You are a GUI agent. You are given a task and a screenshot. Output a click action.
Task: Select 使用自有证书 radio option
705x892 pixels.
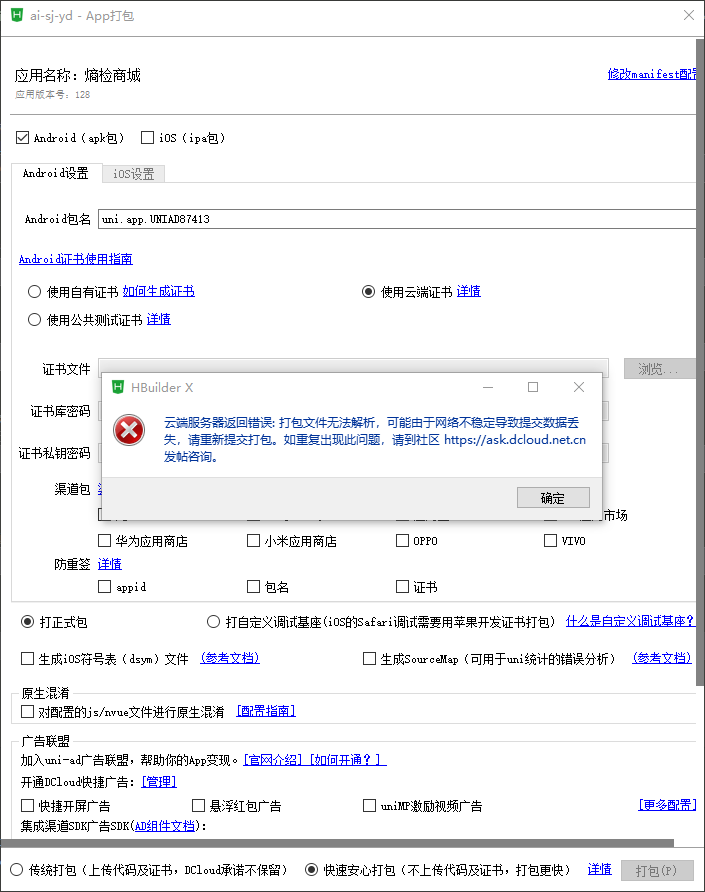pos(34,292)
